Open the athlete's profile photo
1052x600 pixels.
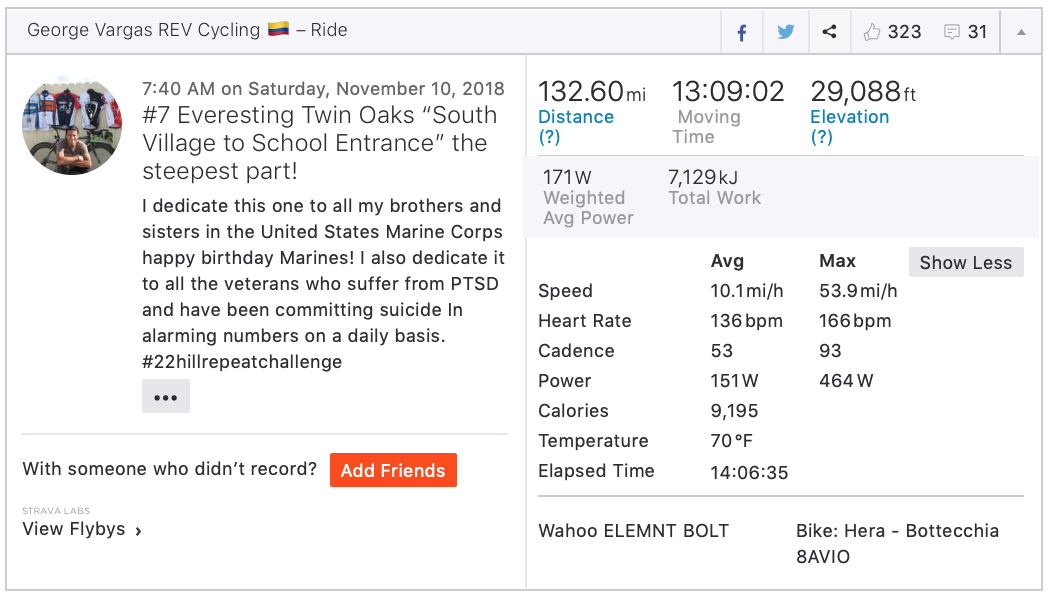click(72, 125)
